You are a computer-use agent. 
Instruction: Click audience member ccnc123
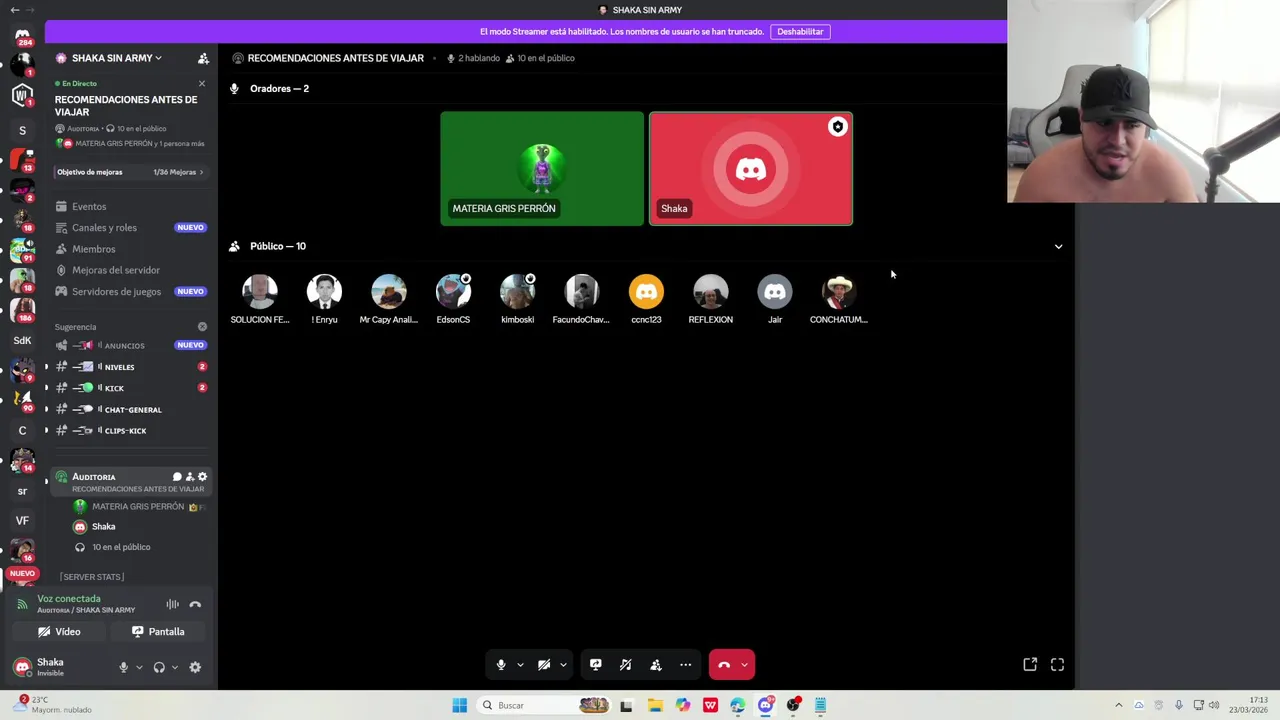[646, 299]
